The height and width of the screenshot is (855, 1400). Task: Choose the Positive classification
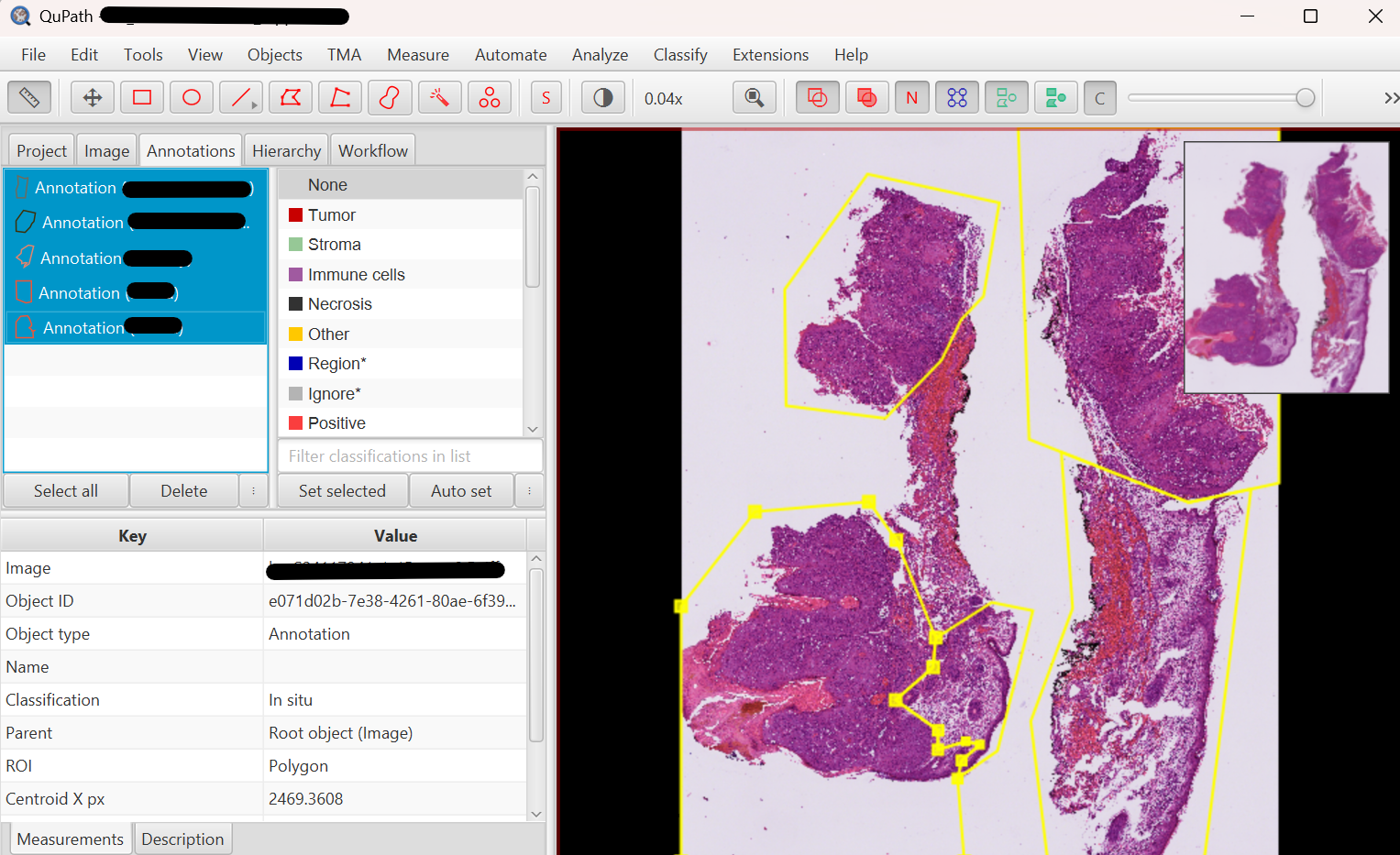click(401, 423)
